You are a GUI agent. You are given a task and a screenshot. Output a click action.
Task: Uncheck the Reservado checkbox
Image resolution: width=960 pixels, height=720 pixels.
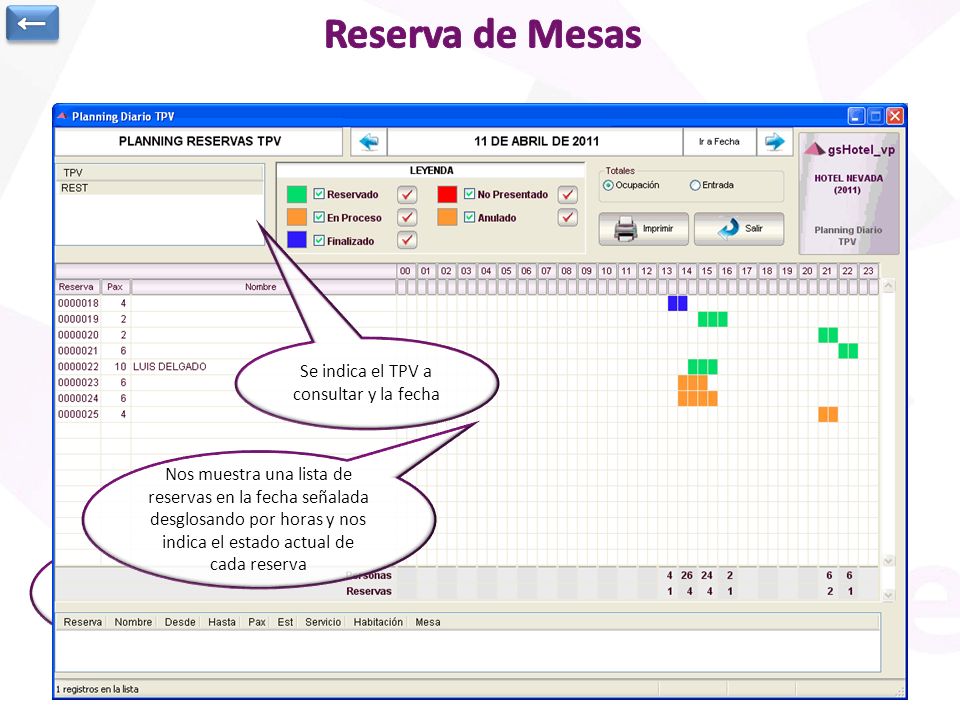point(319,194)
